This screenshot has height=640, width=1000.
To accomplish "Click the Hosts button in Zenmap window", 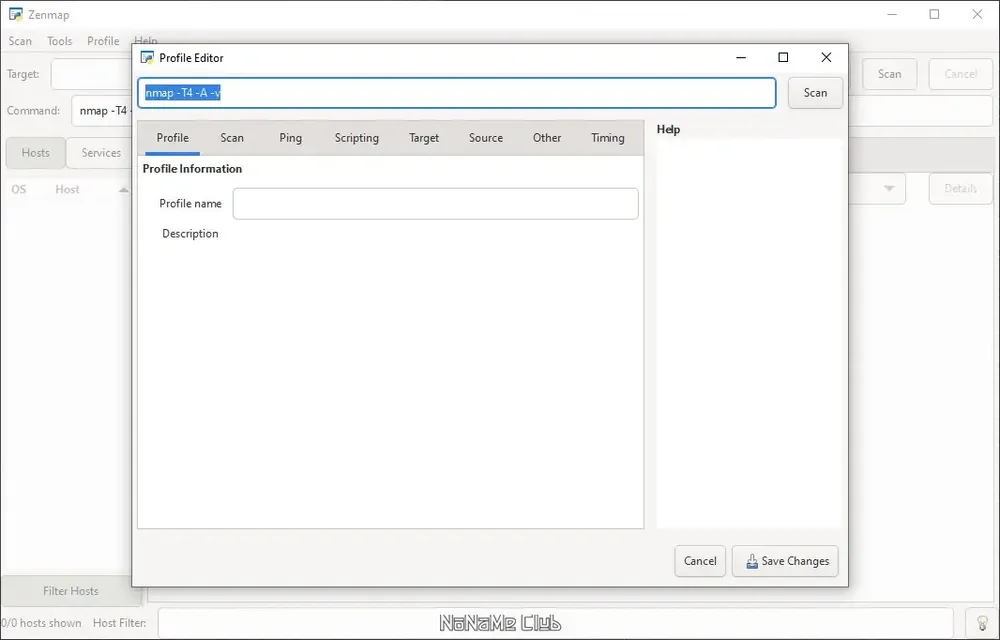I will click(x=36, y=153).
